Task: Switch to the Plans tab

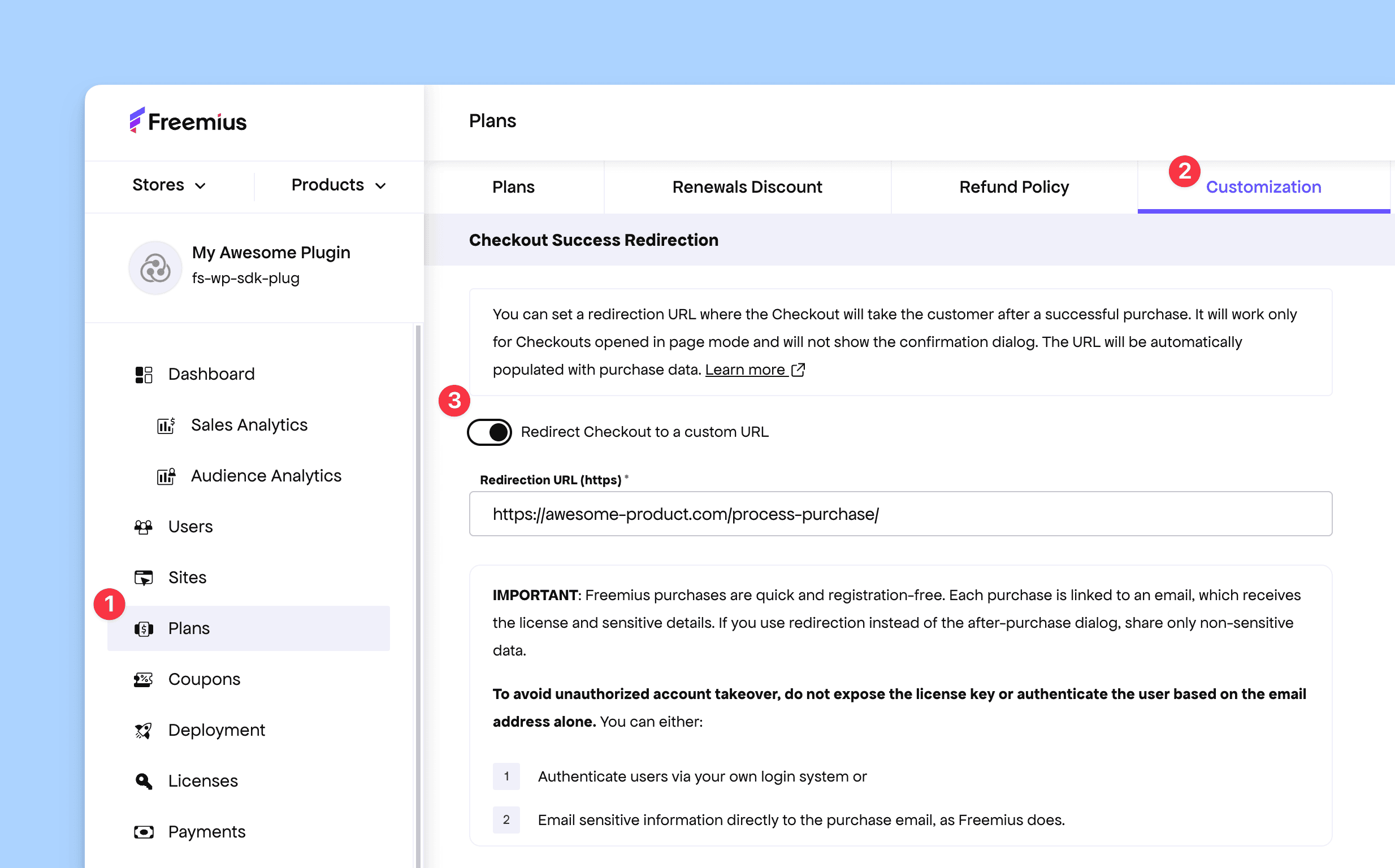Action: [x=514, y=187]
